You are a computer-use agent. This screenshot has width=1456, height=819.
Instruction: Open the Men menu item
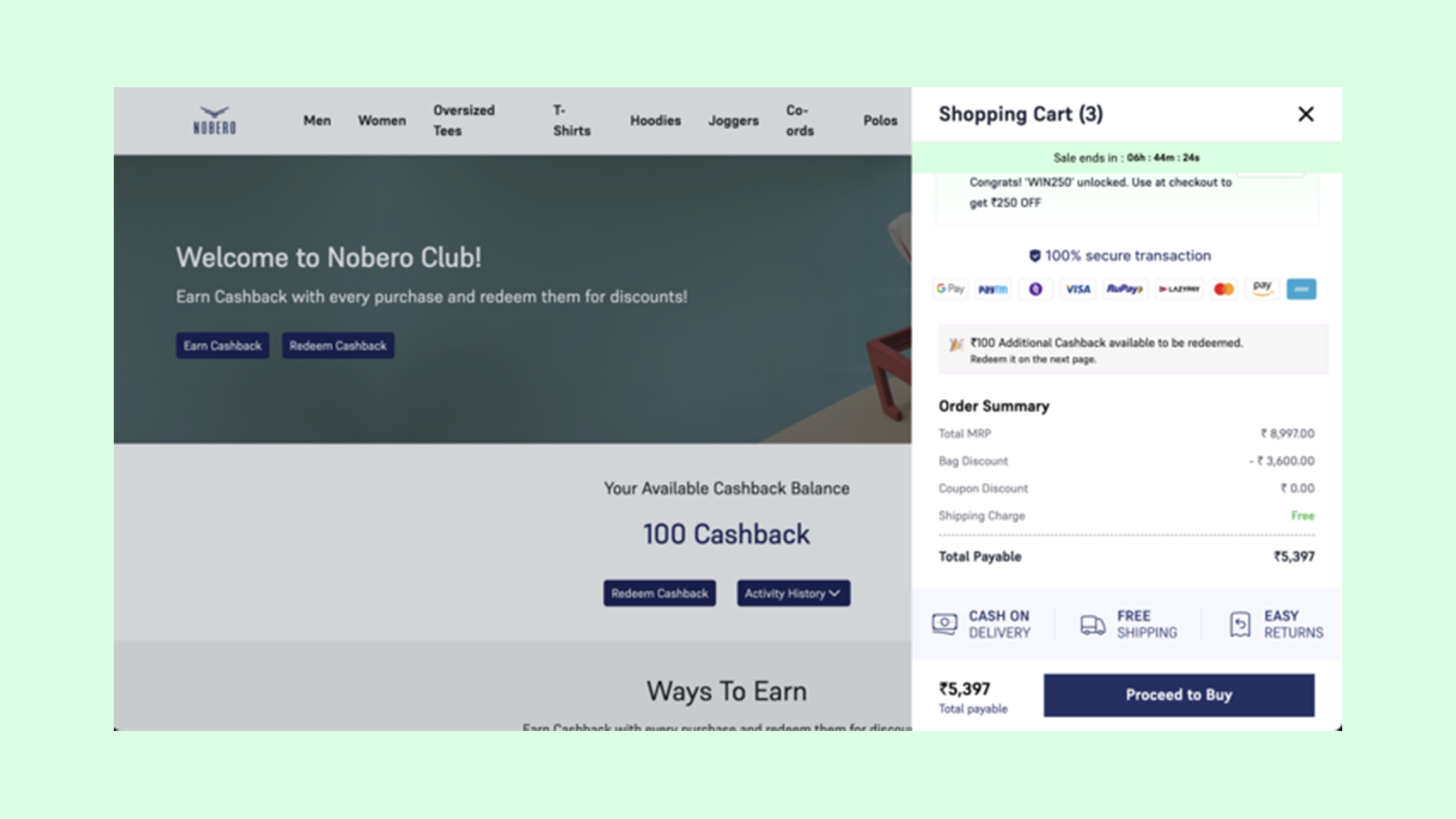(317, 121)
